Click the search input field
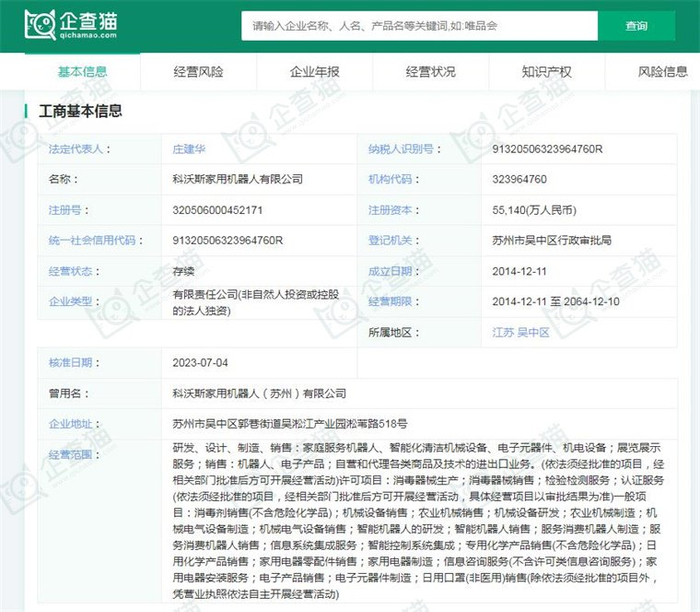Image resolution: width=700 pixels, height=612 pixels. [419, 26]
